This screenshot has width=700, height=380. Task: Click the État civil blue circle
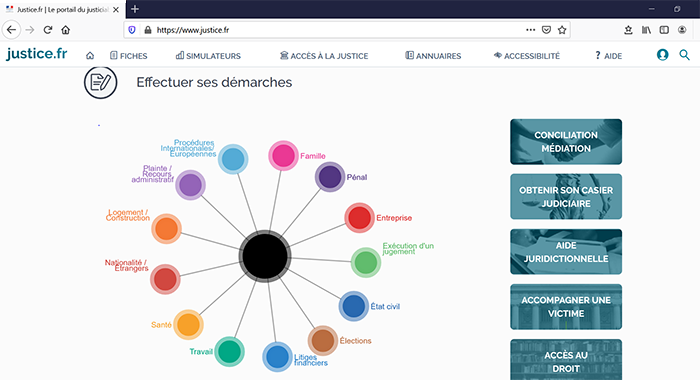pyautogui.click(x=354, y=306)
